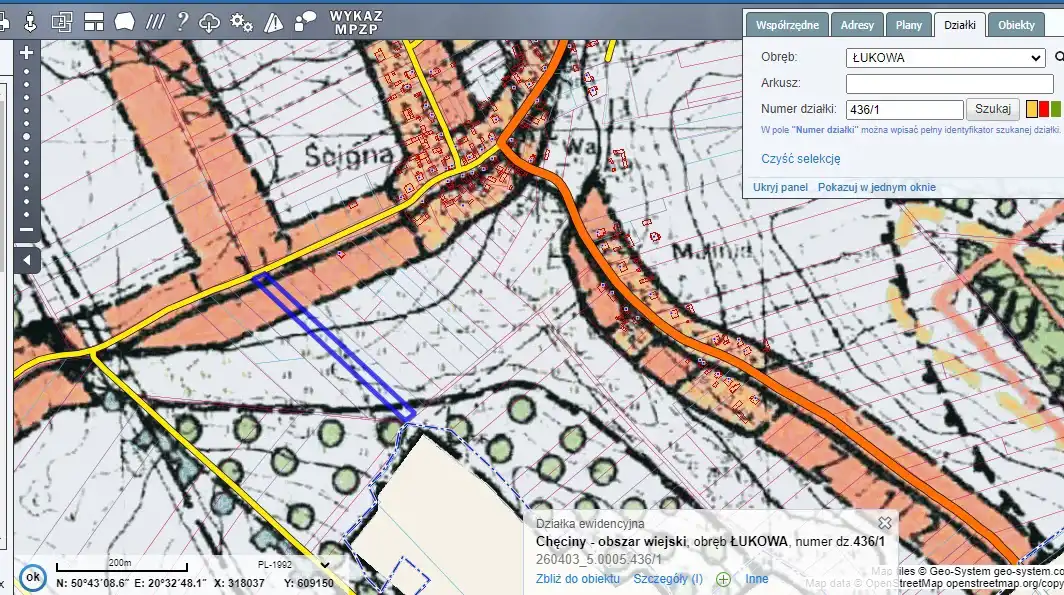Open the overlapping windows layers tool
The image size is (1064, 595).
62,20
